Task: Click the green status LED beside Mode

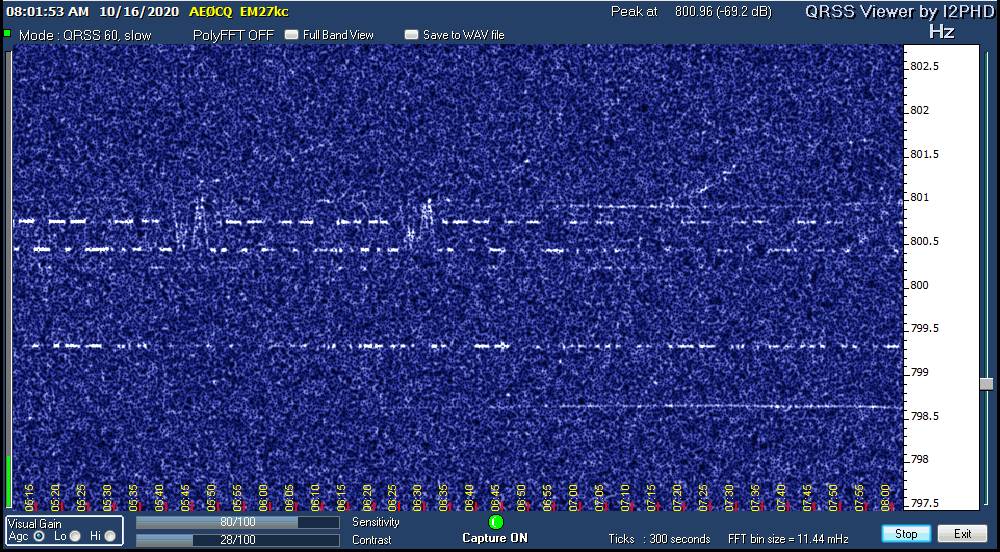Action: (x=7, y=34)
